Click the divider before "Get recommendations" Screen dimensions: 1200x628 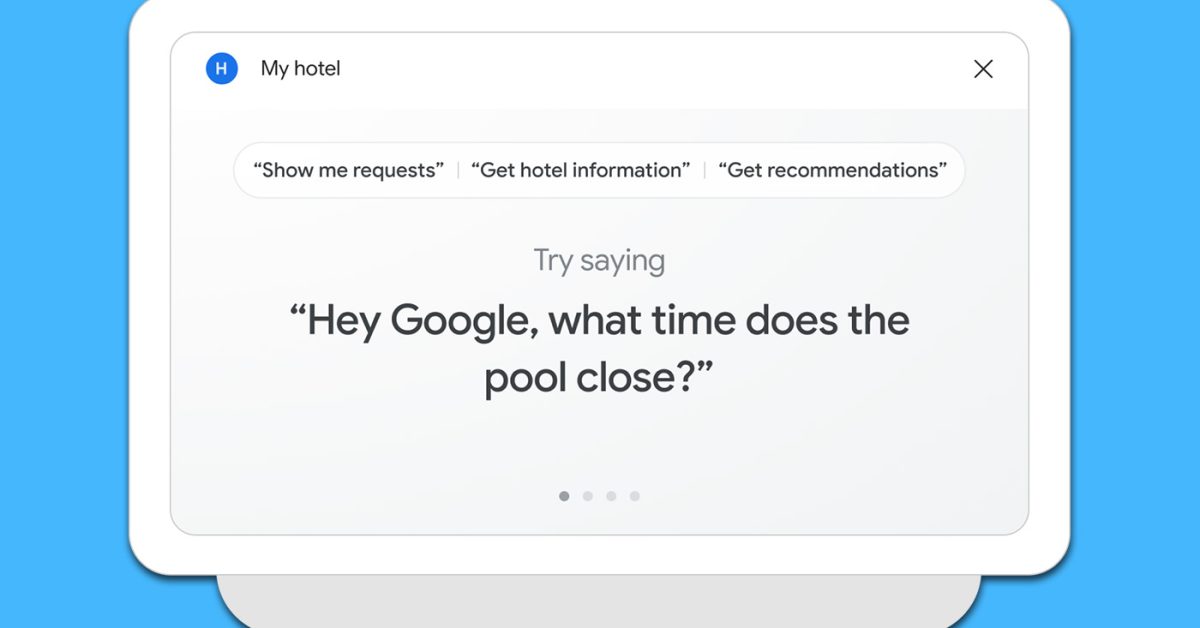tap(704, 170)
